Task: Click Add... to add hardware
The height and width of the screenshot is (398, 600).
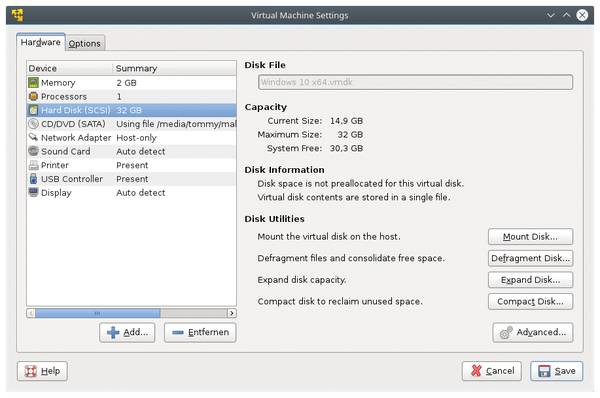Action: click(x=127, y=332)
